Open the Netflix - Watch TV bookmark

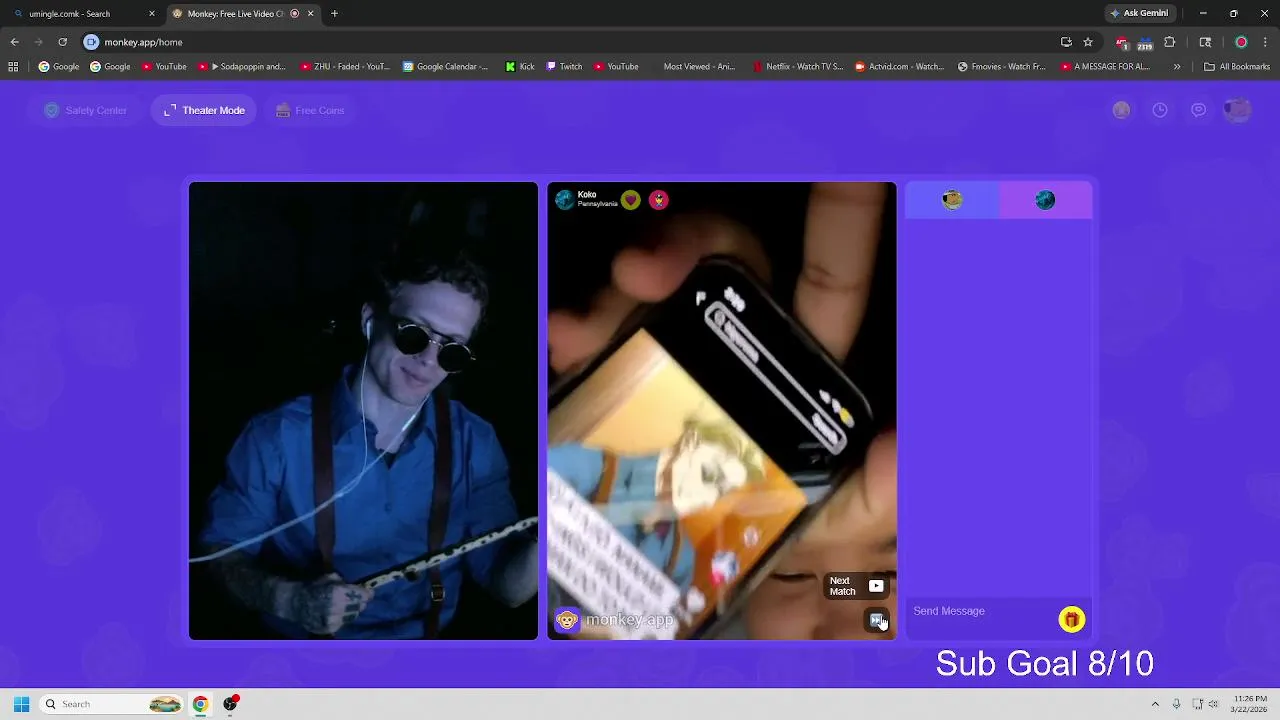tap(797, 67)
